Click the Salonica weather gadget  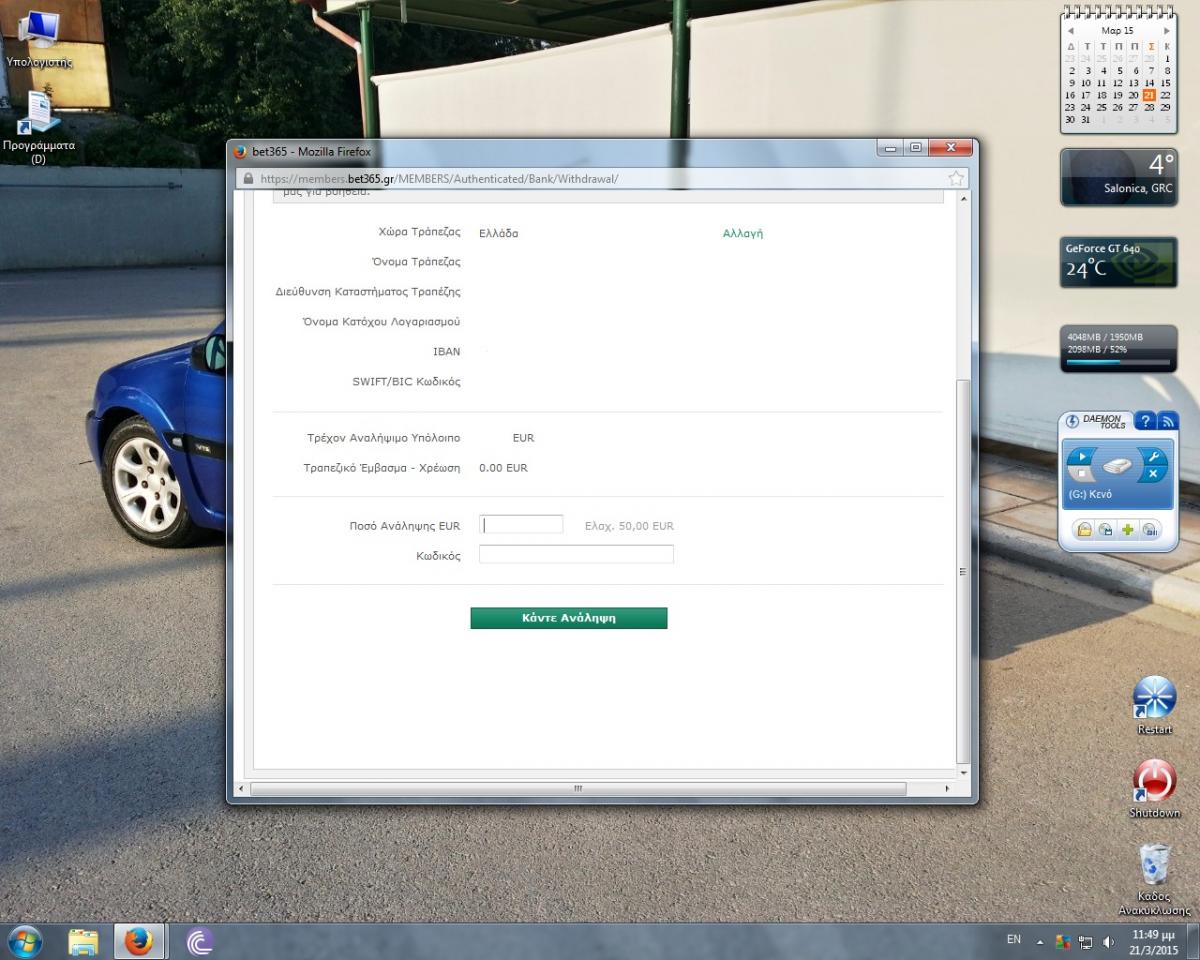coord(1118,176)
